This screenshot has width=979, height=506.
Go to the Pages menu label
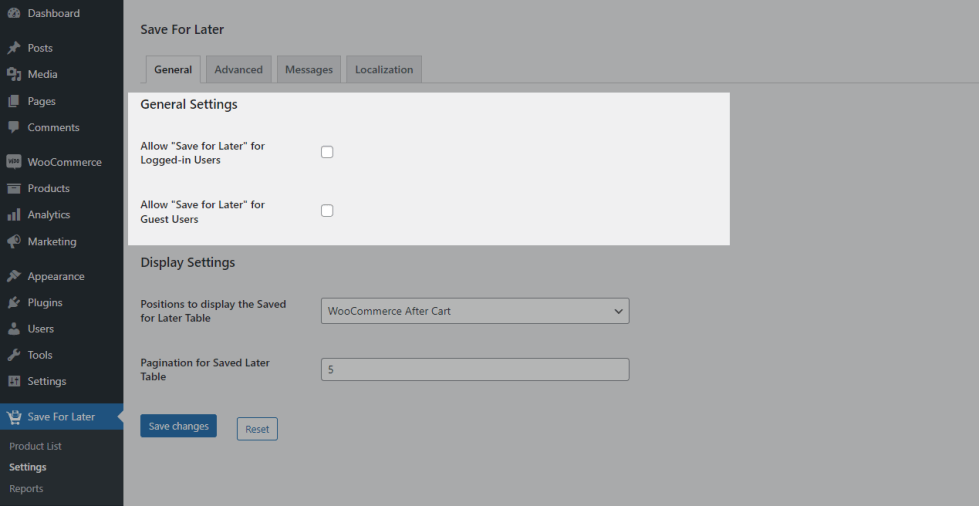[41, 101]
